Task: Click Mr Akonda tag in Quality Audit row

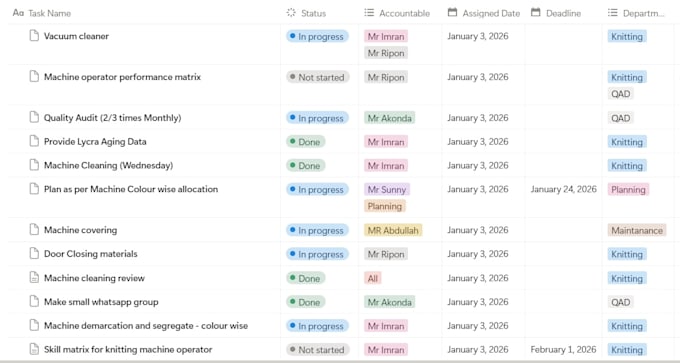Action: [x=389, y=118]
